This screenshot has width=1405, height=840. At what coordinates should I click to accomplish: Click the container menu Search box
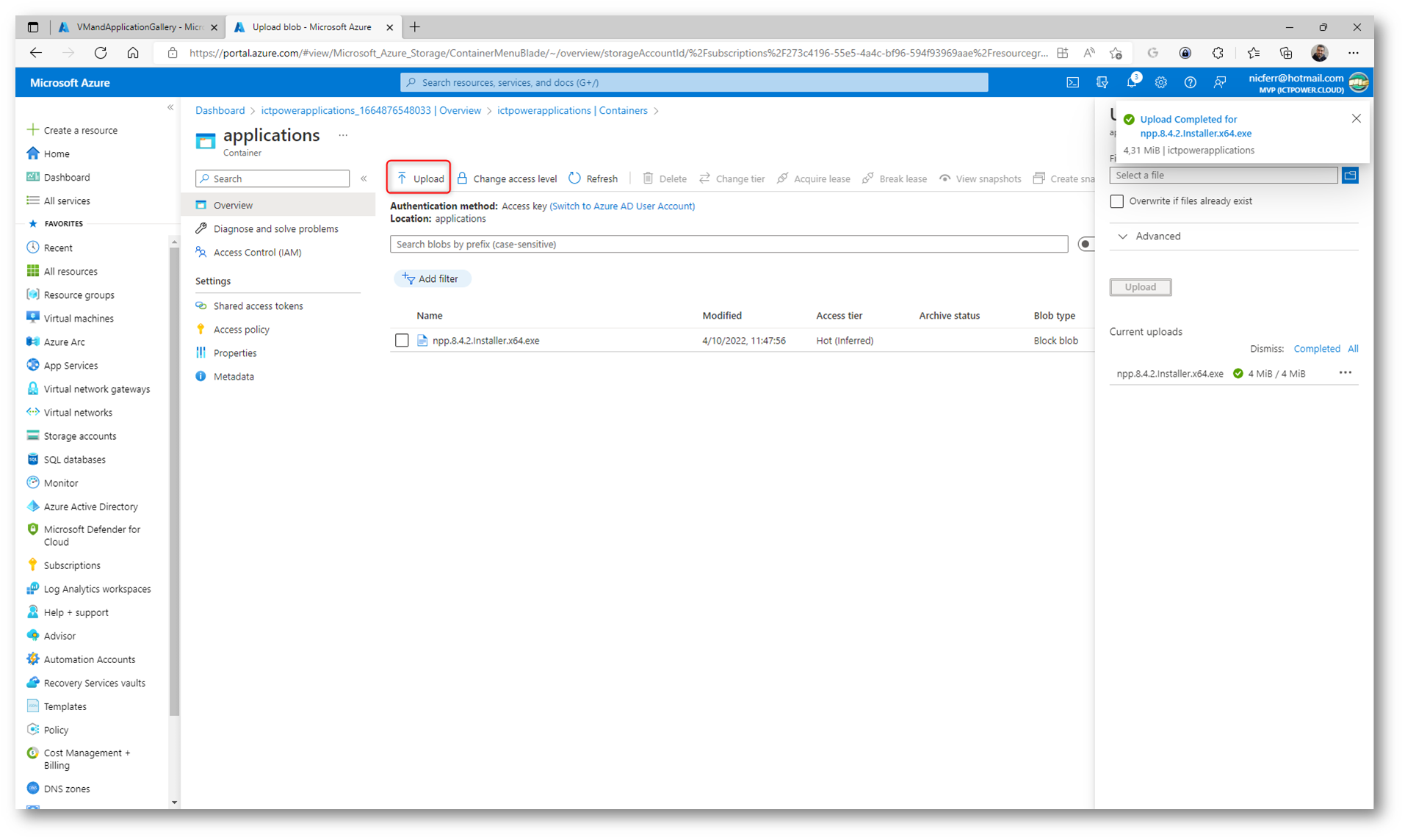click(x=272, y=178)
